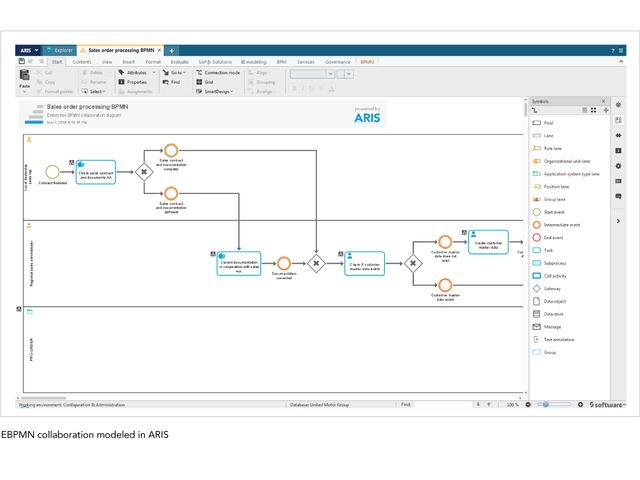This screenshot has height=480, width=640.
Task: Click the Find input field in status bar
Action: [x=440, y=405]
